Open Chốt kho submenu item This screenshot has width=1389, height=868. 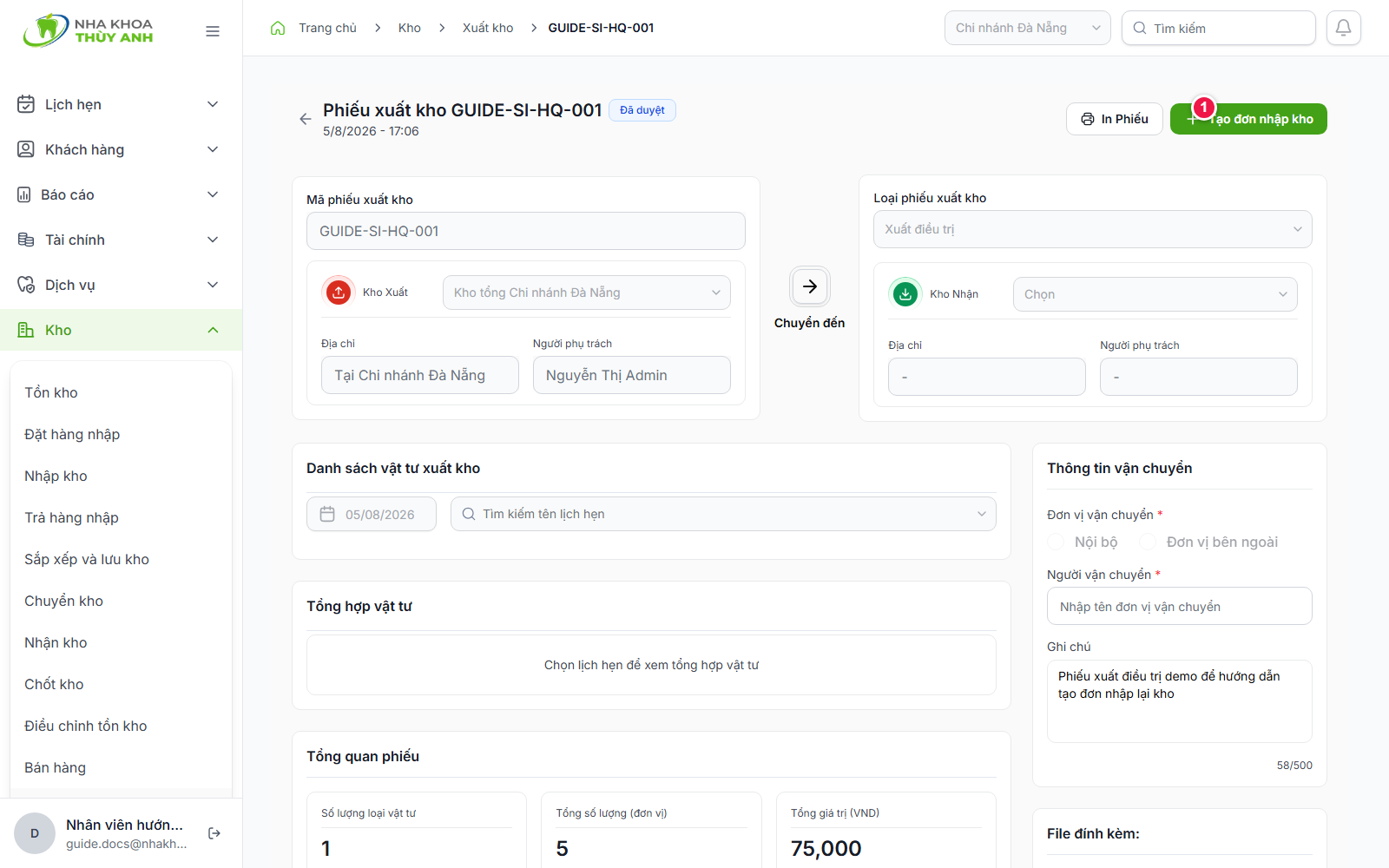point(54,684)
